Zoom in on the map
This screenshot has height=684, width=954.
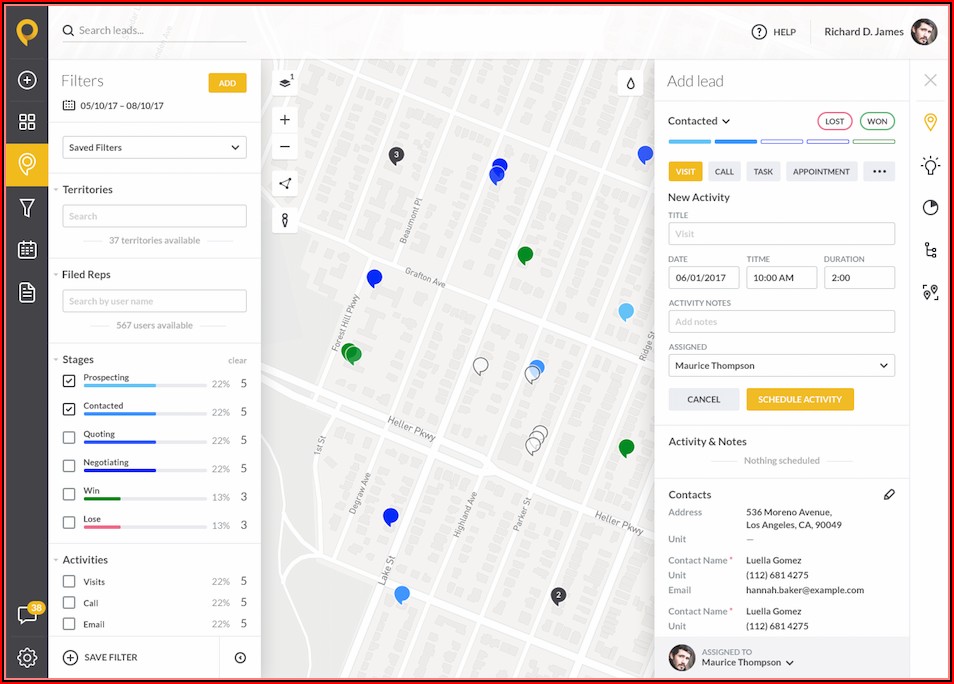285,120
